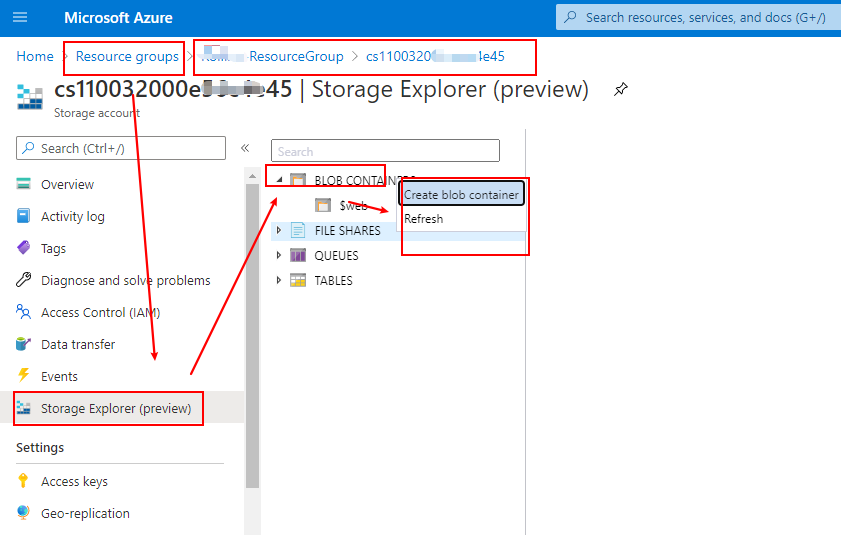The height and width of the screenshot is (535, 841).
Task: Select the BLOB CONTAINERS tree item
Action: [365, 180]
